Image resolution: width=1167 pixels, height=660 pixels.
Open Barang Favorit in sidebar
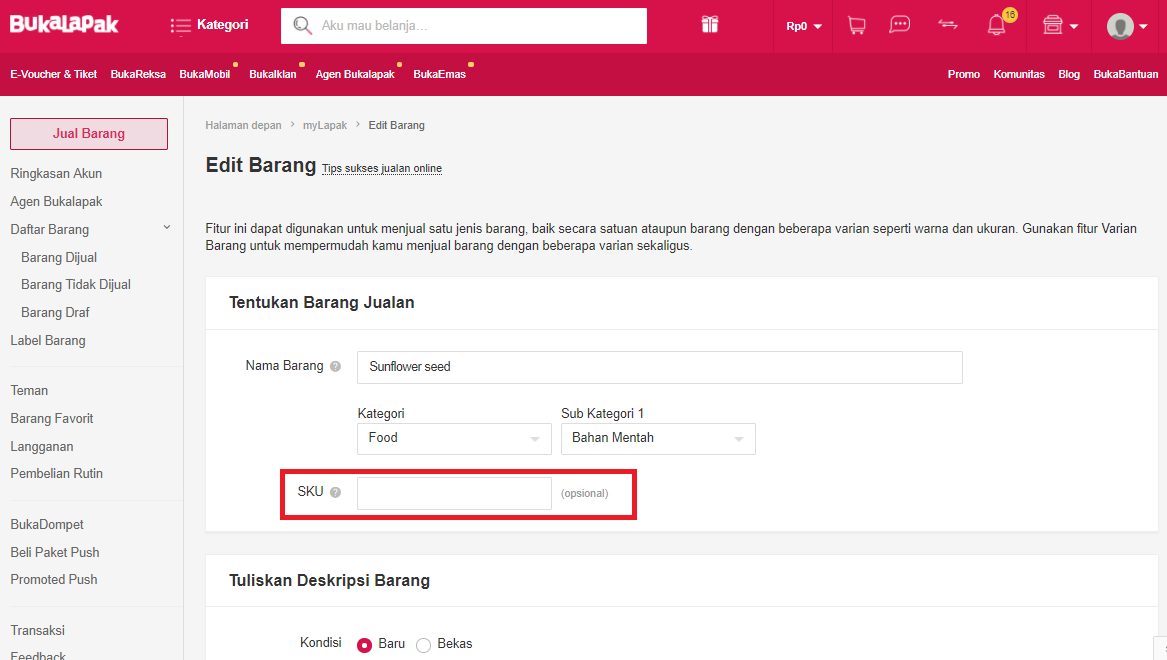pos(52,419)
